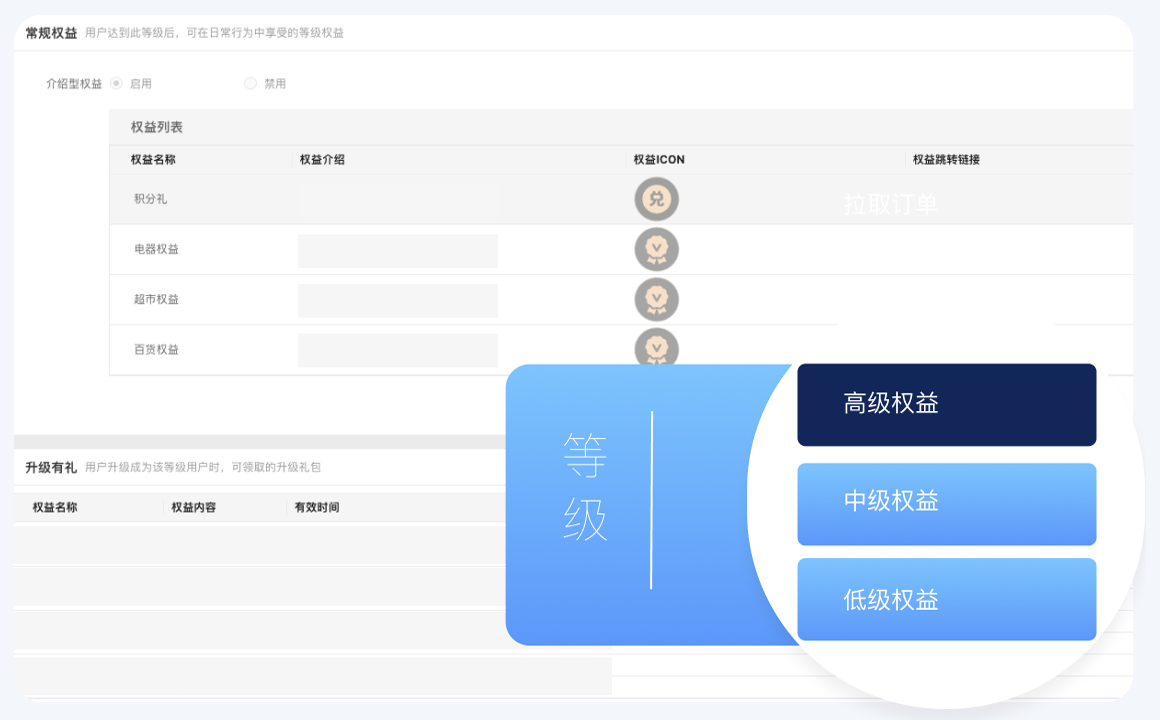This screenshot has height=720, width=1160.
Task: Select the 积分礼 row name
Action: point(150,199)
